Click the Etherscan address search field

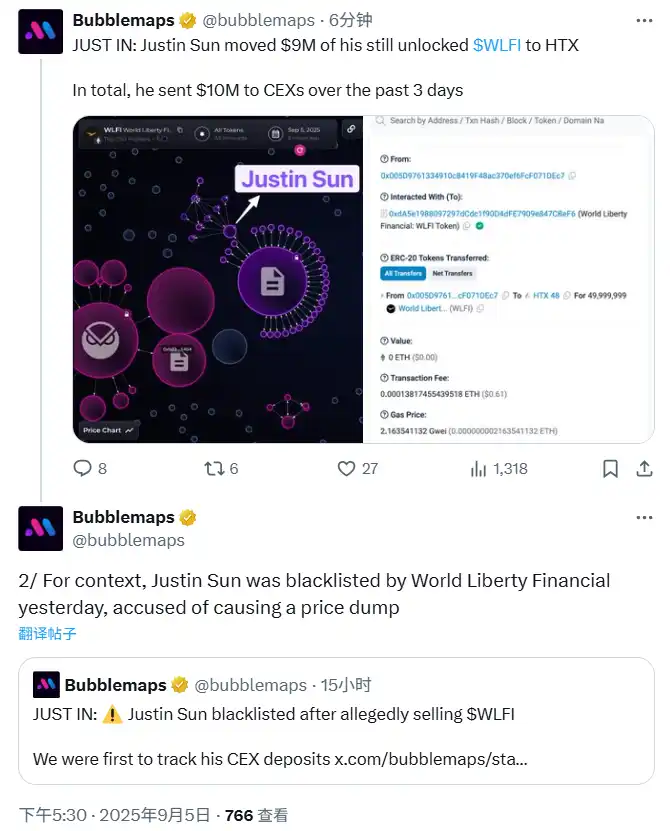pos(510,121)
